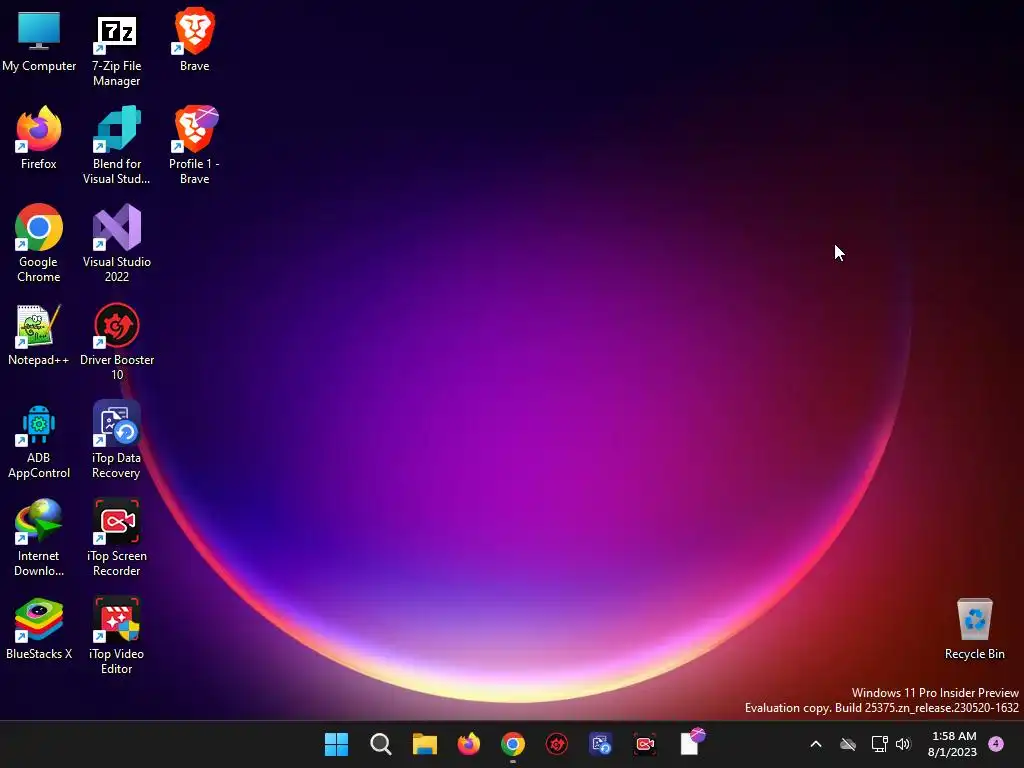
Task: Open the Windows Start menu
Action: point(336,744)
